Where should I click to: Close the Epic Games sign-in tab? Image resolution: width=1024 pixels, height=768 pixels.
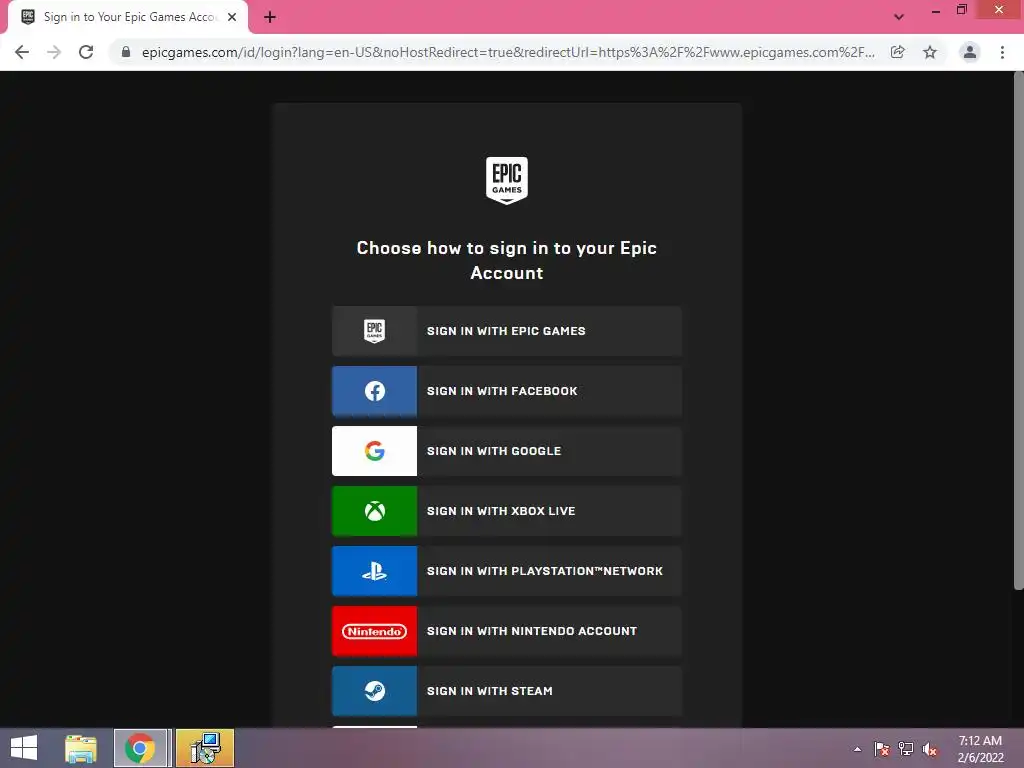coord(232,18)
